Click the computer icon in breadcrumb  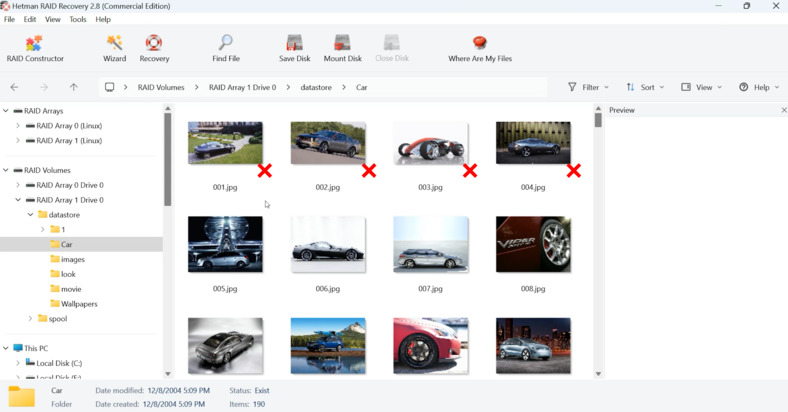110,87
